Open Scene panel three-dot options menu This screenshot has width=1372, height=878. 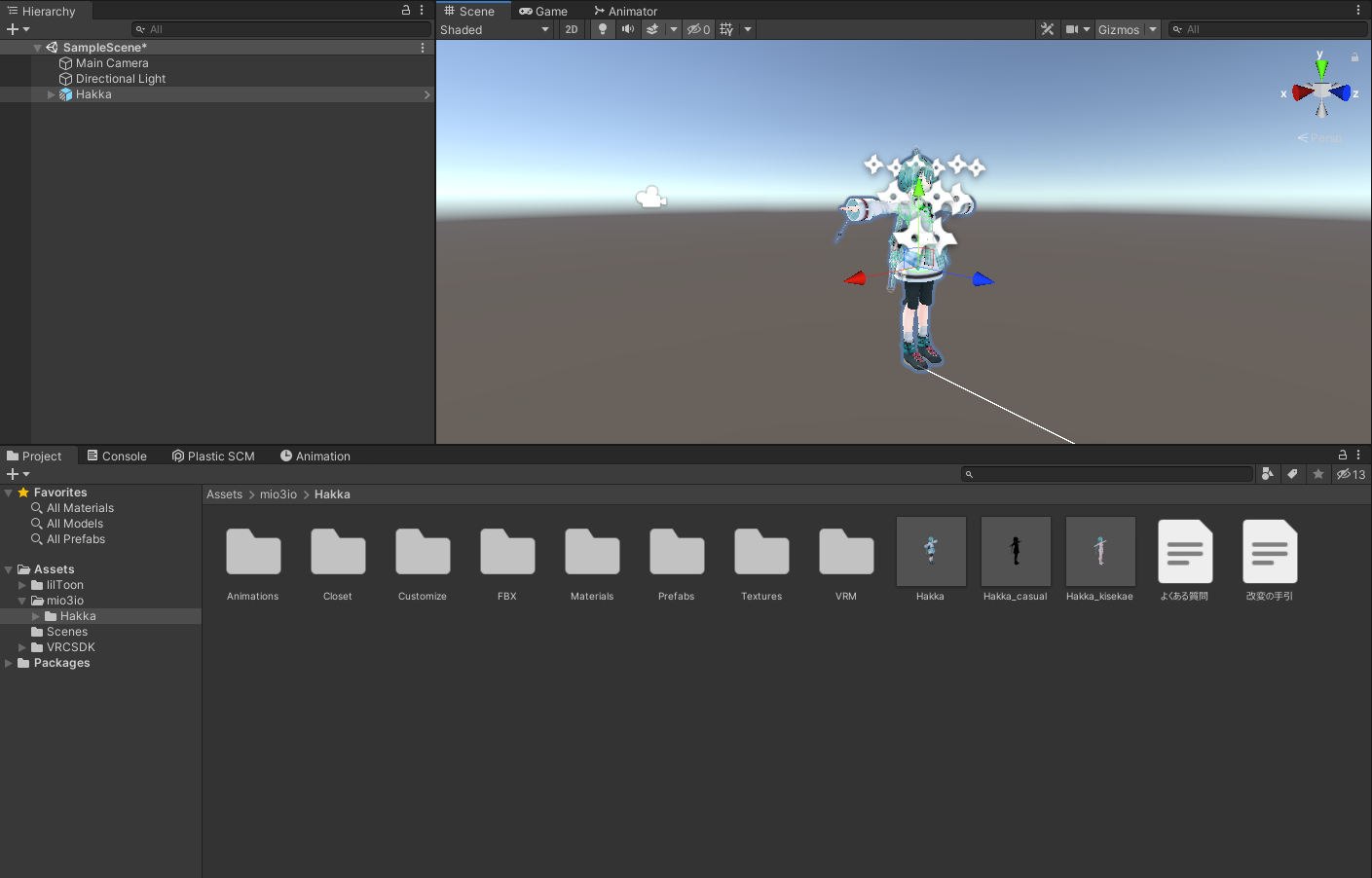point(1358,10)
